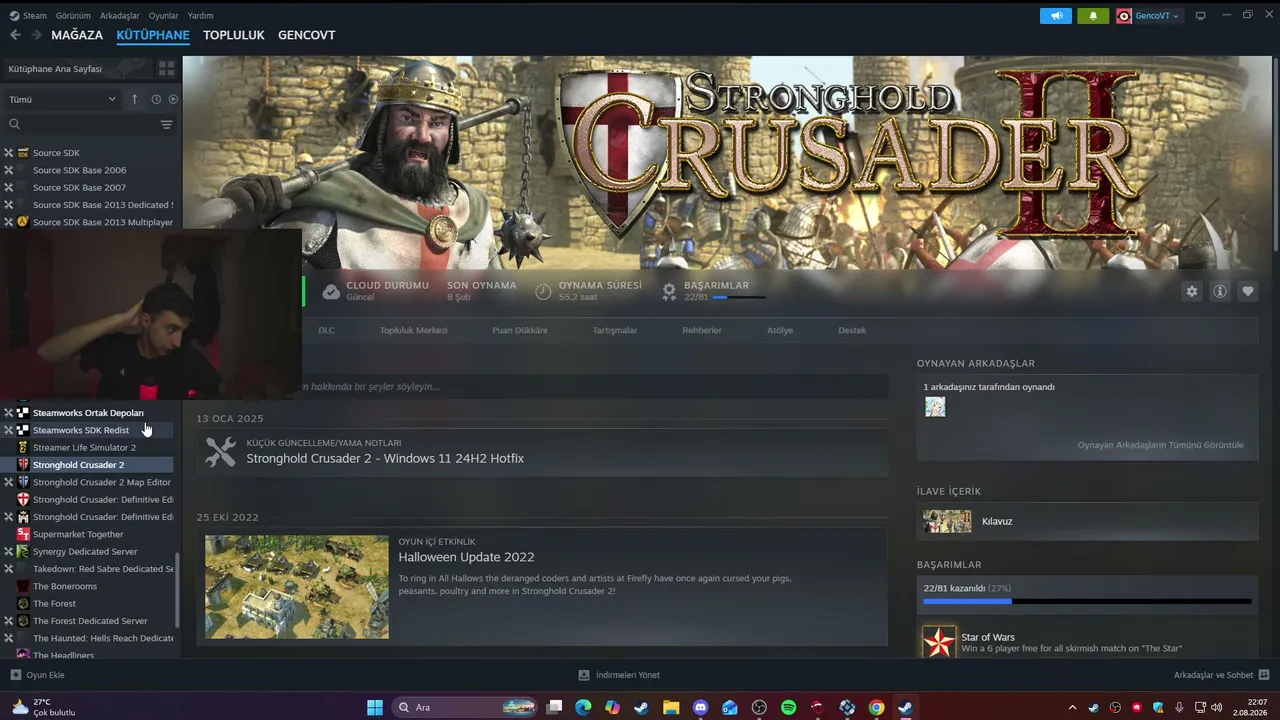Open Big Picture mode monitor icon

click(1200, 15)
